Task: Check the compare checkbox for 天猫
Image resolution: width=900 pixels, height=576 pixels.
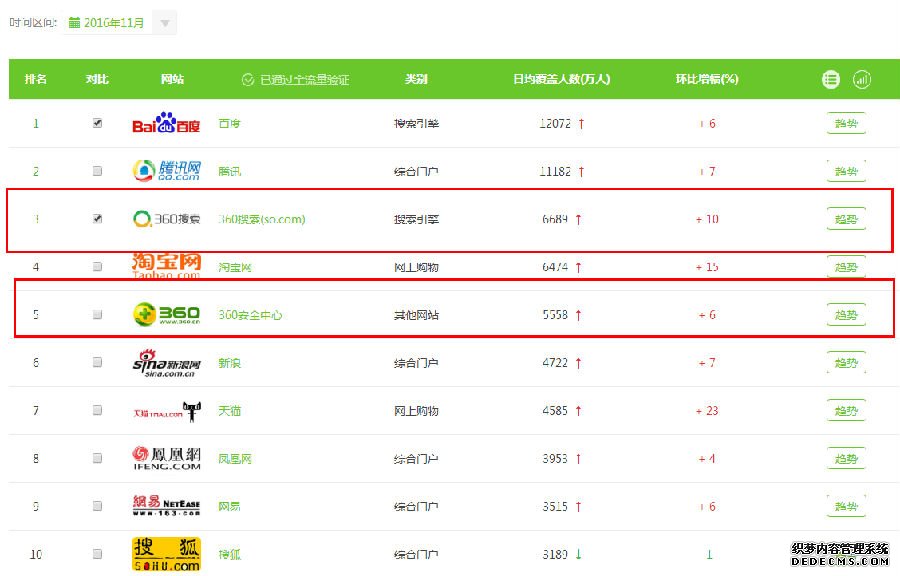Action: click(98, 410)
